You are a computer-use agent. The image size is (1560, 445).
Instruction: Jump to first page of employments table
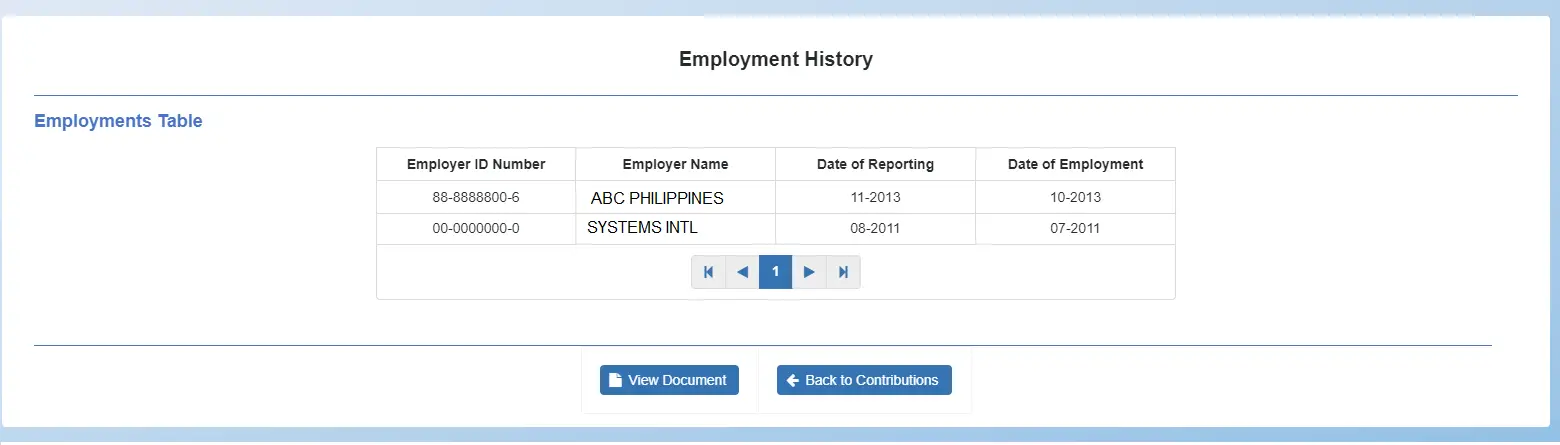708,272
